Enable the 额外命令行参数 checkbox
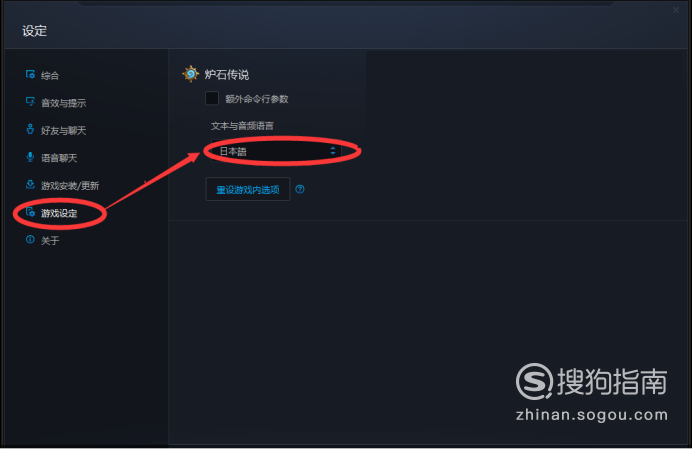The width and height of the screenshot is (692, 449). 212,98
